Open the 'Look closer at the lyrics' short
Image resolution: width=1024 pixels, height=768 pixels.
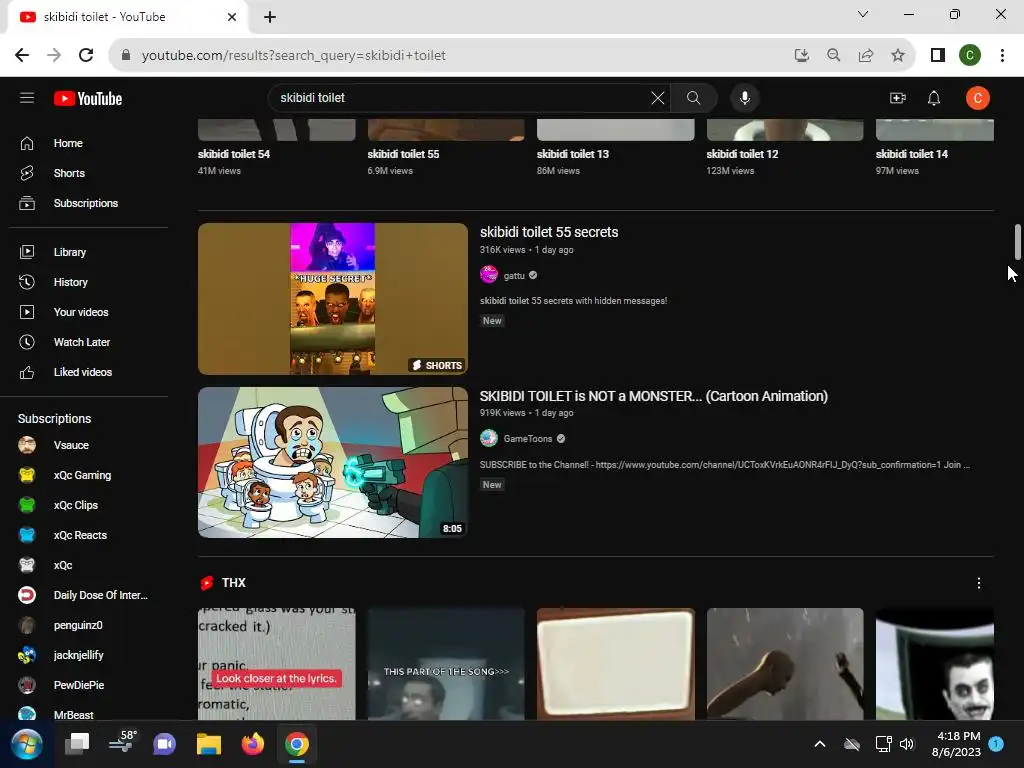point(277,664)
